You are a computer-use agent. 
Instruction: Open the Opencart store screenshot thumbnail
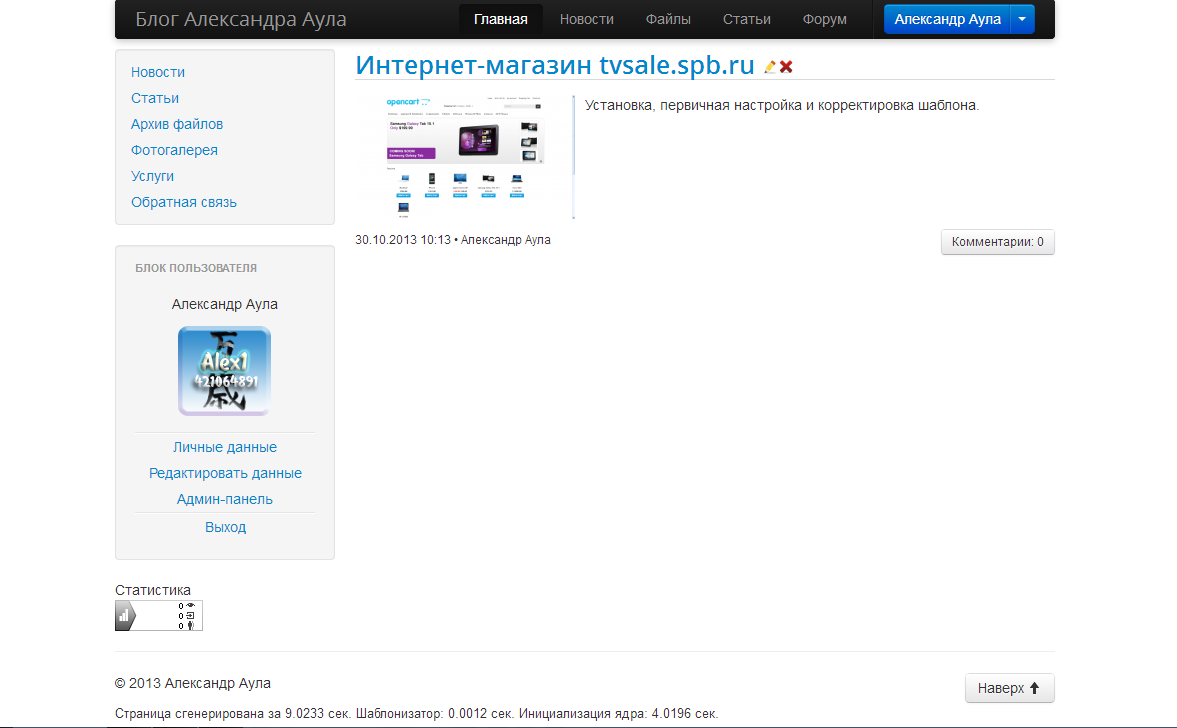pos(465,157)
